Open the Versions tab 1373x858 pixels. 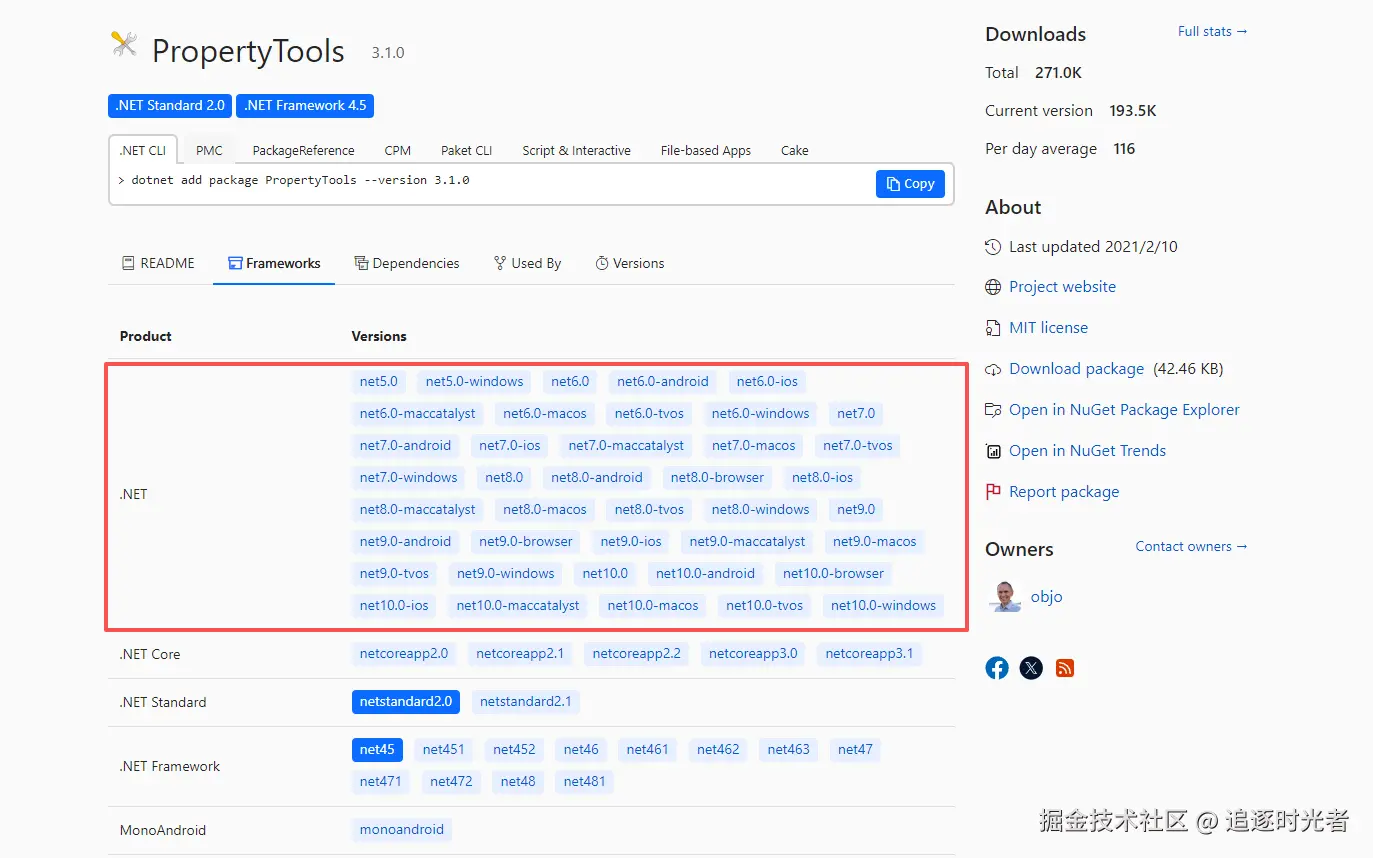pyautogui.click(x=630, y=263)
